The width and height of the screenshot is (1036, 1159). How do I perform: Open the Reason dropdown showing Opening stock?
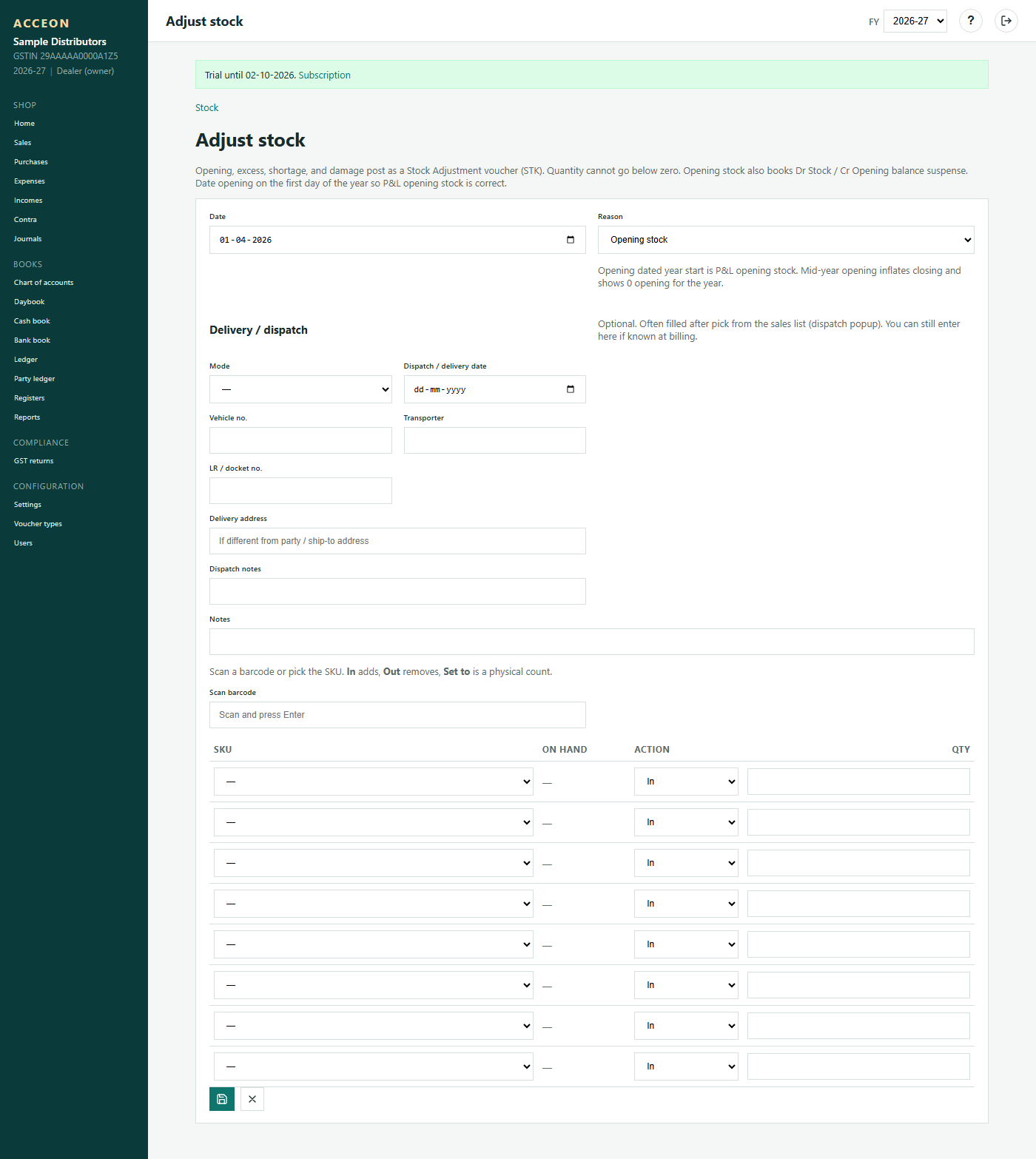click(786, 240)
